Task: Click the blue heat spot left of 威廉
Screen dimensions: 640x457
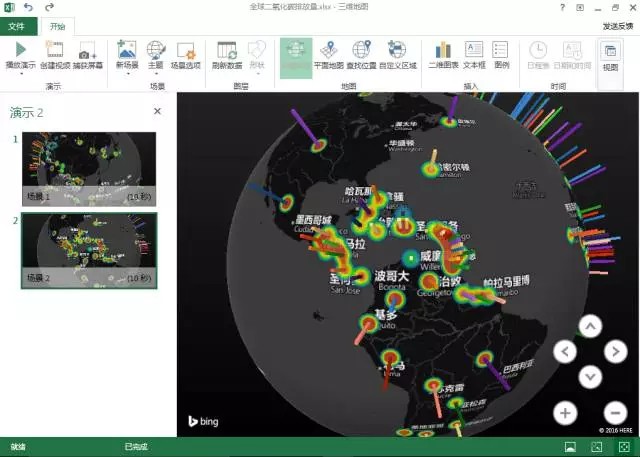Action: click(x=411, y=258)
